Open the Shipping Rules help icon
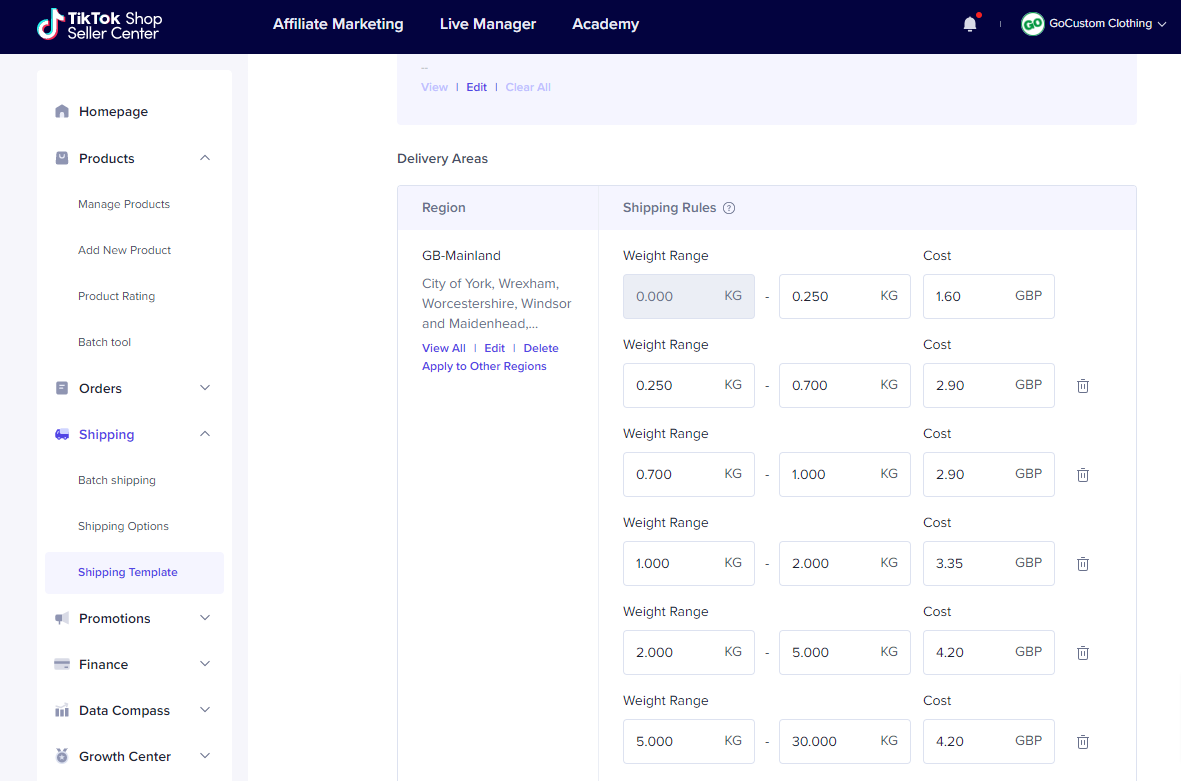 click(x=729, y=209)
